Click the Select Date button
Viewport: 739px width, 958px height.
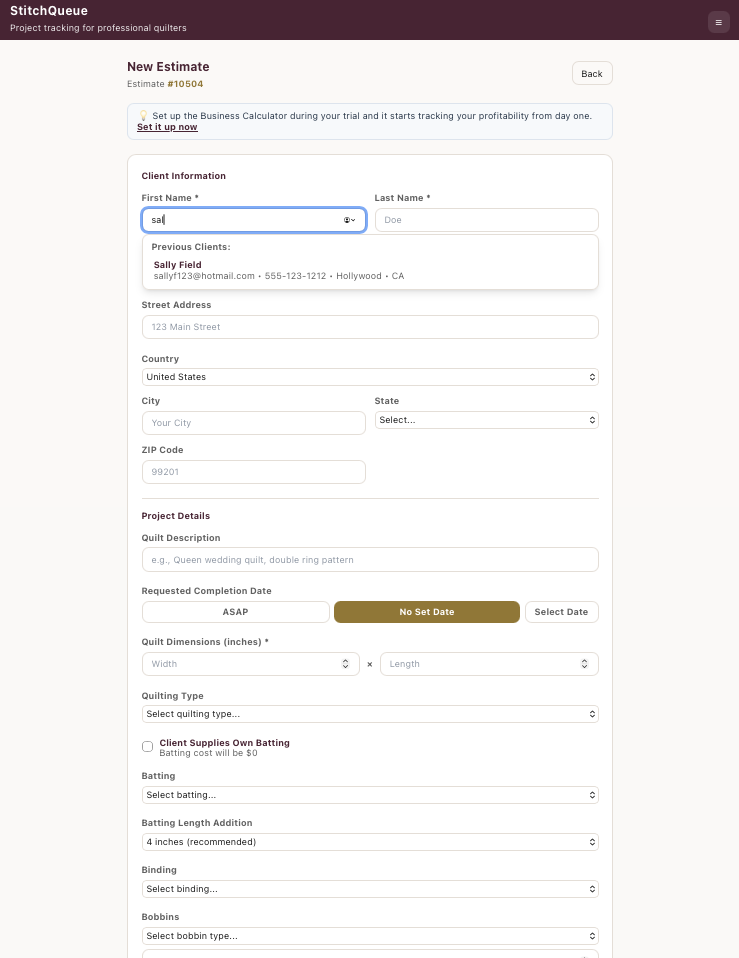[561, 612]
